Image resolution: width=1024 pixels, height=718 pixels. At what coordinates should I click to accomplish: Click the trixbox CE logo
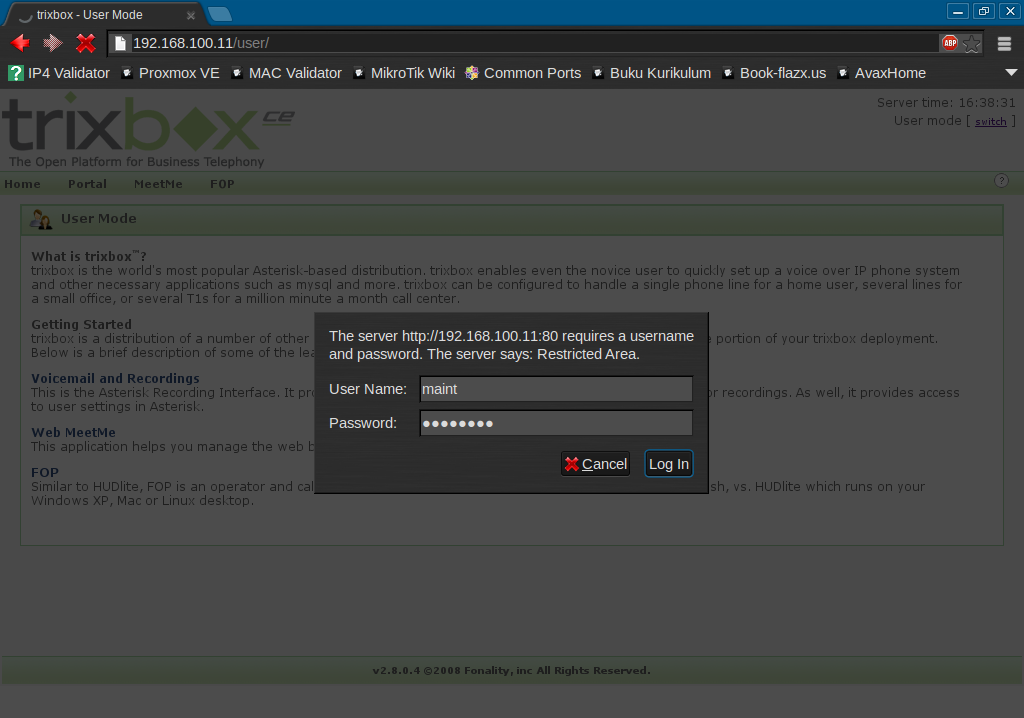148,130
